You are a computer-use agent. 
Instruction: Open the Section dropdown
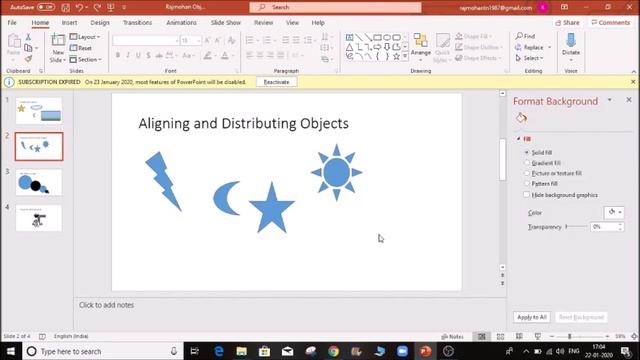[85, 60]
